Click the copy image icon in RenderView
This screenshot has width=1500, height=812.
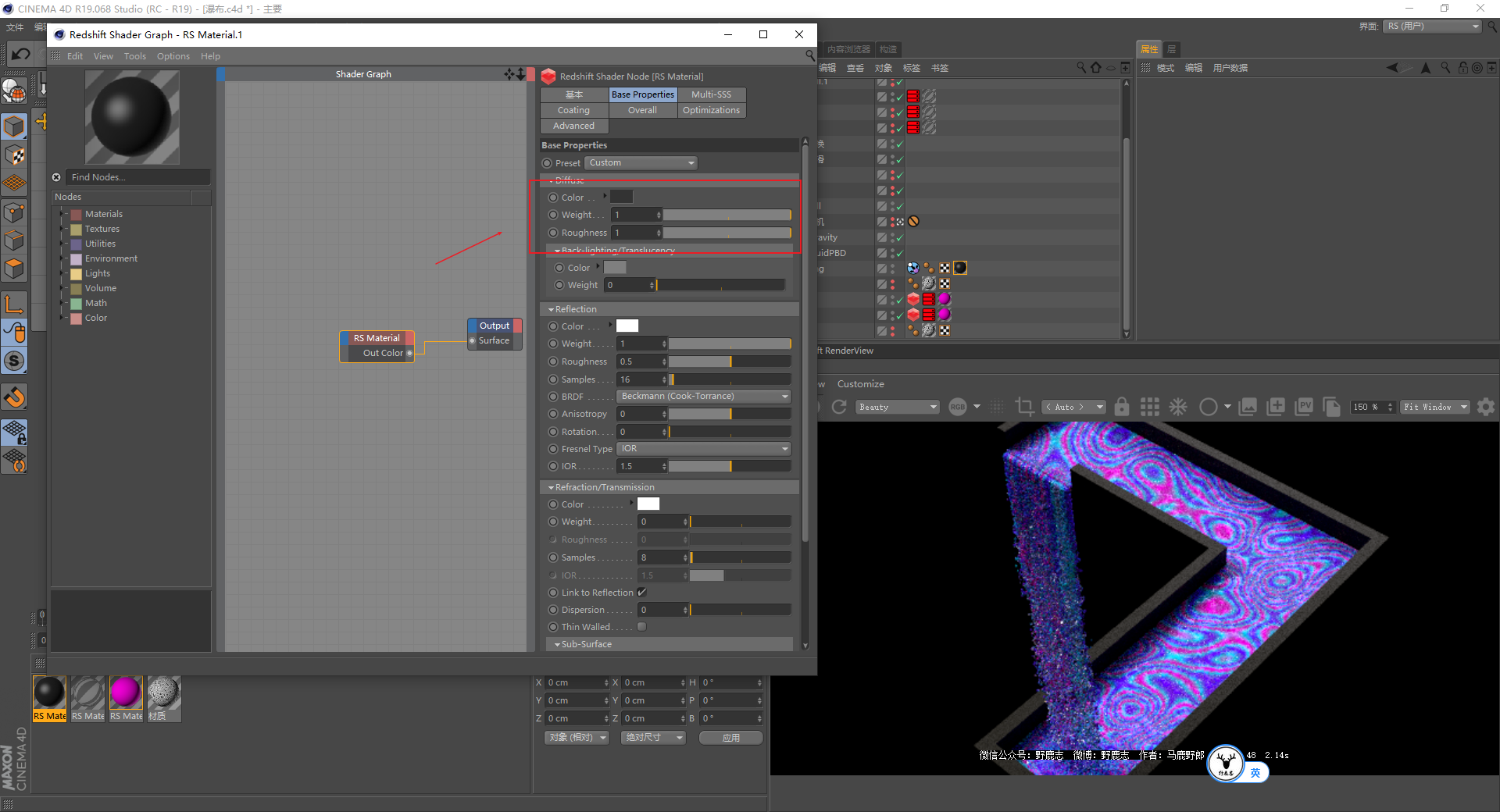click(x=1332, y=407)
